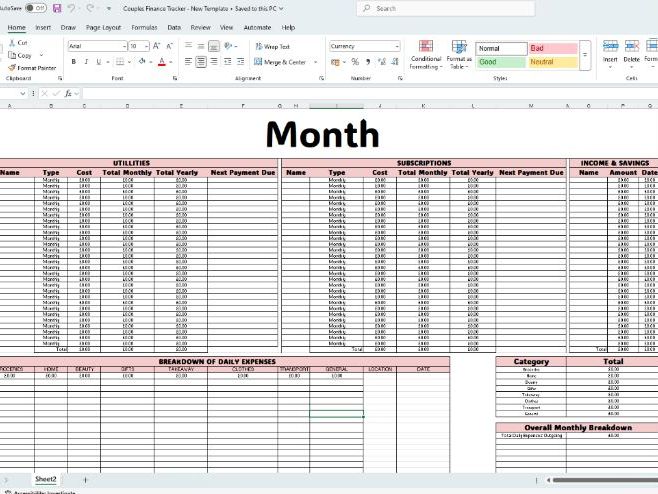Open Conditional Formatting menu

tap(426, 55)
